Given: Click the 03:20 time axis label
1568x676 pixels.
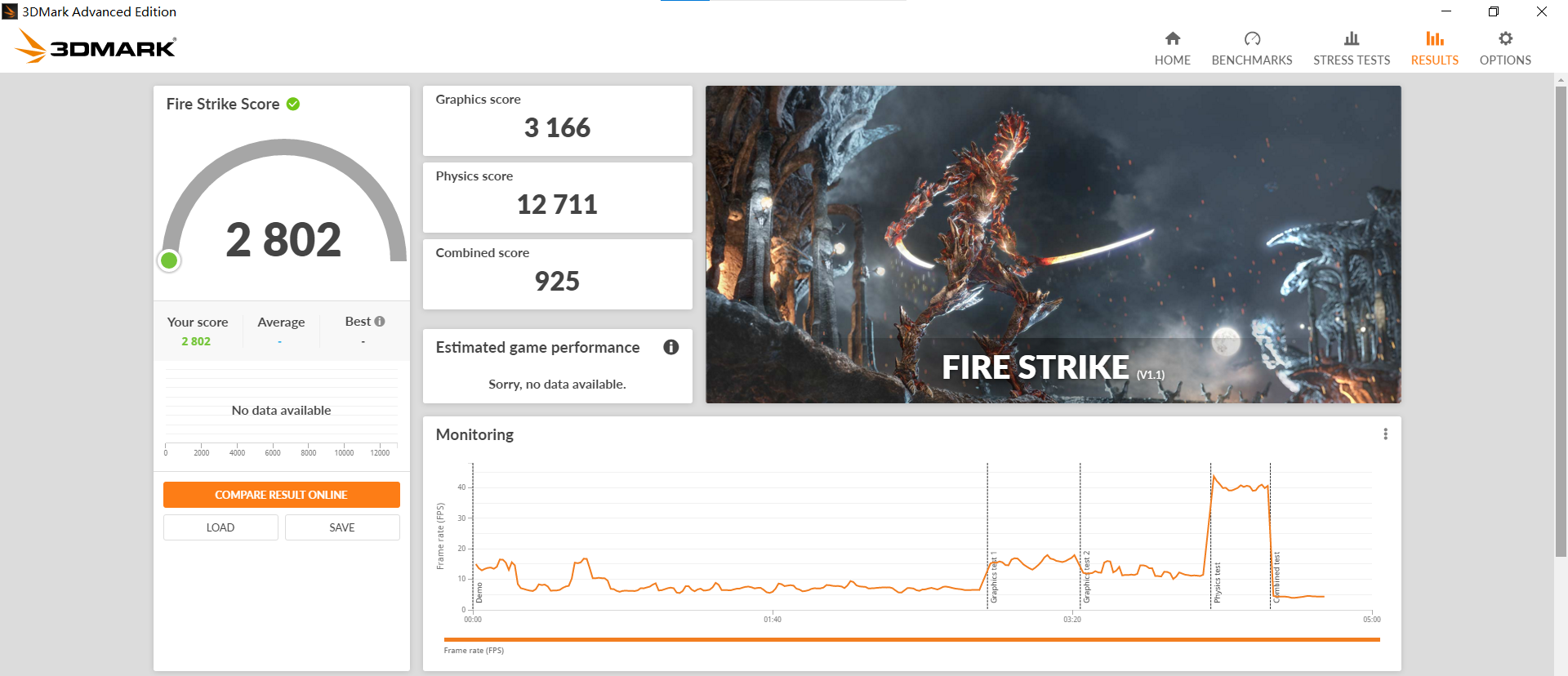Looking at the screenshot, I should (x=1072, y=620).
